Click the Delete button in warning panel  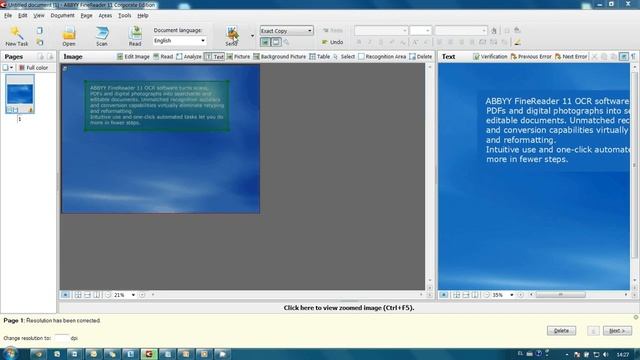pyautogui.click(x=561, y=331)
